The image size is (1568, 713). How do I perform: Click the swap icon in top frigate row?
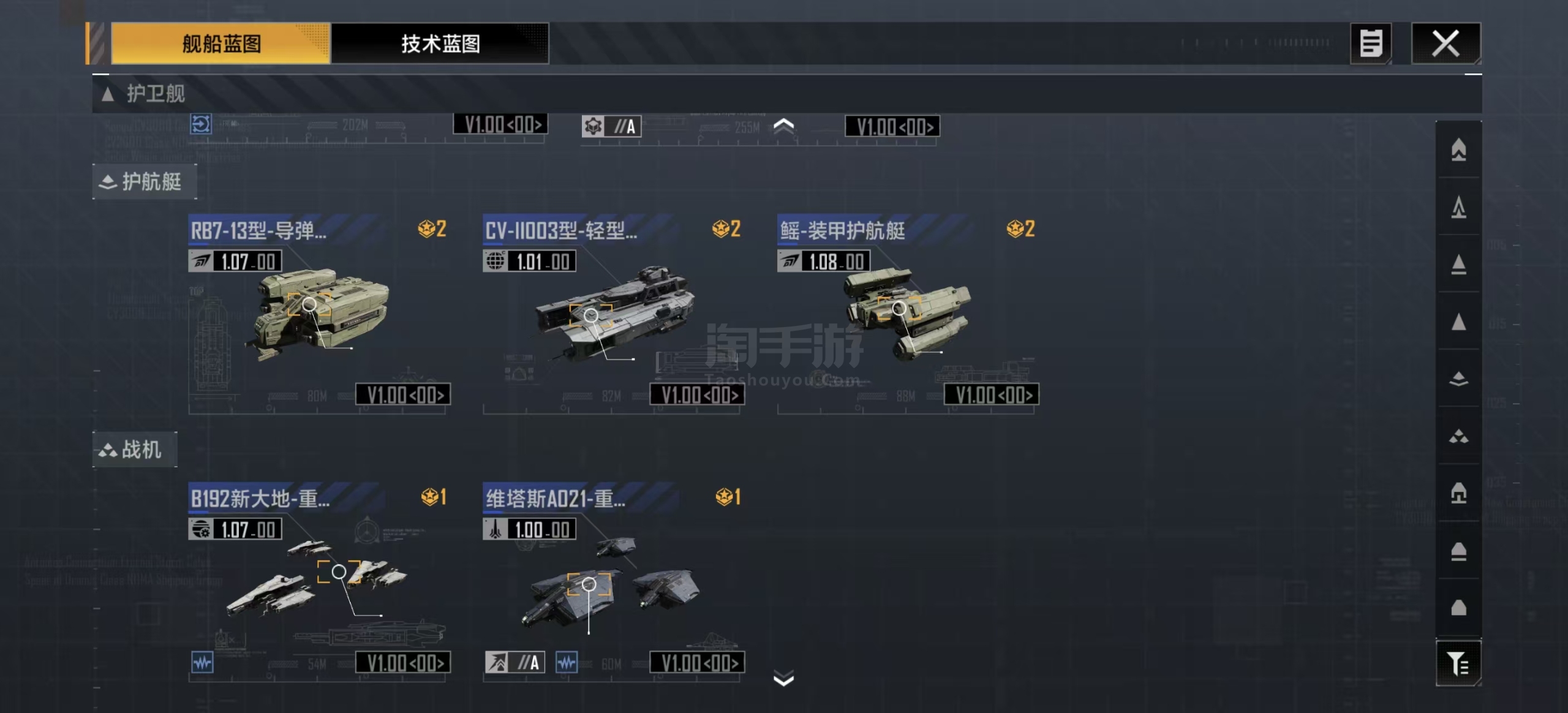click(200, 124)
